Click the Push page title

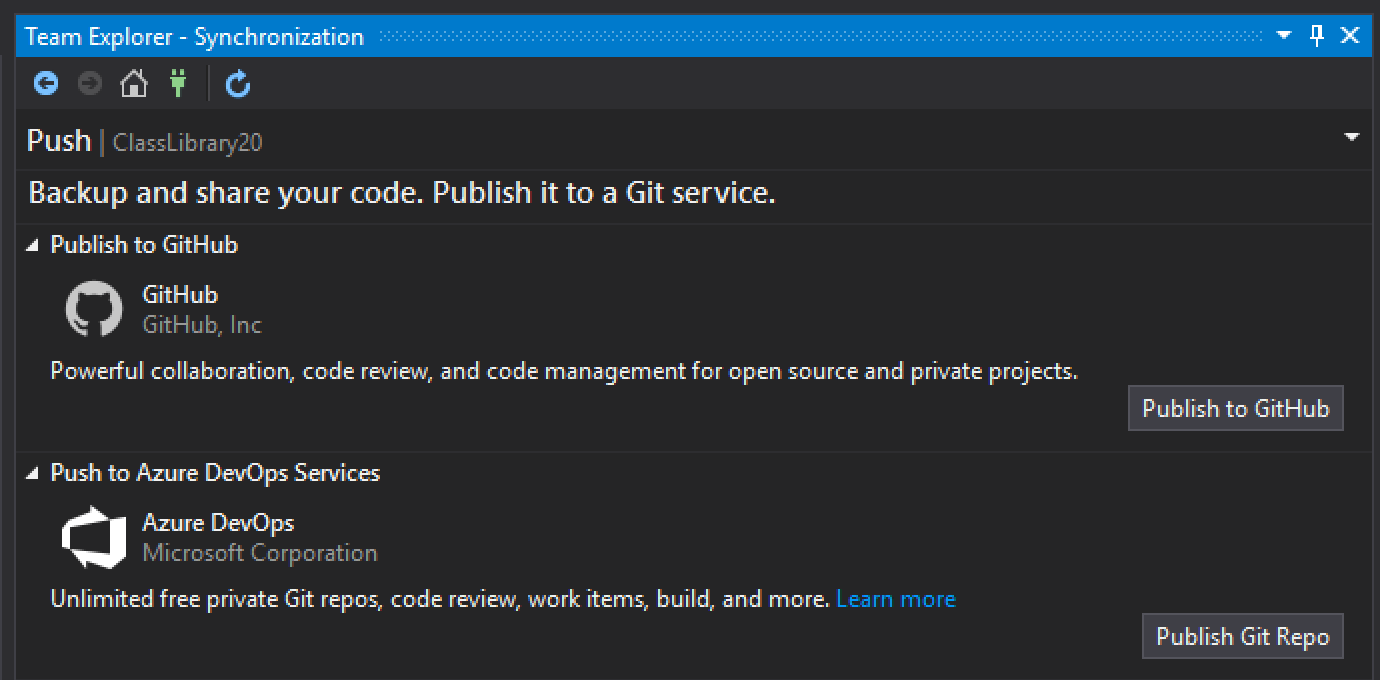(59, 141)
